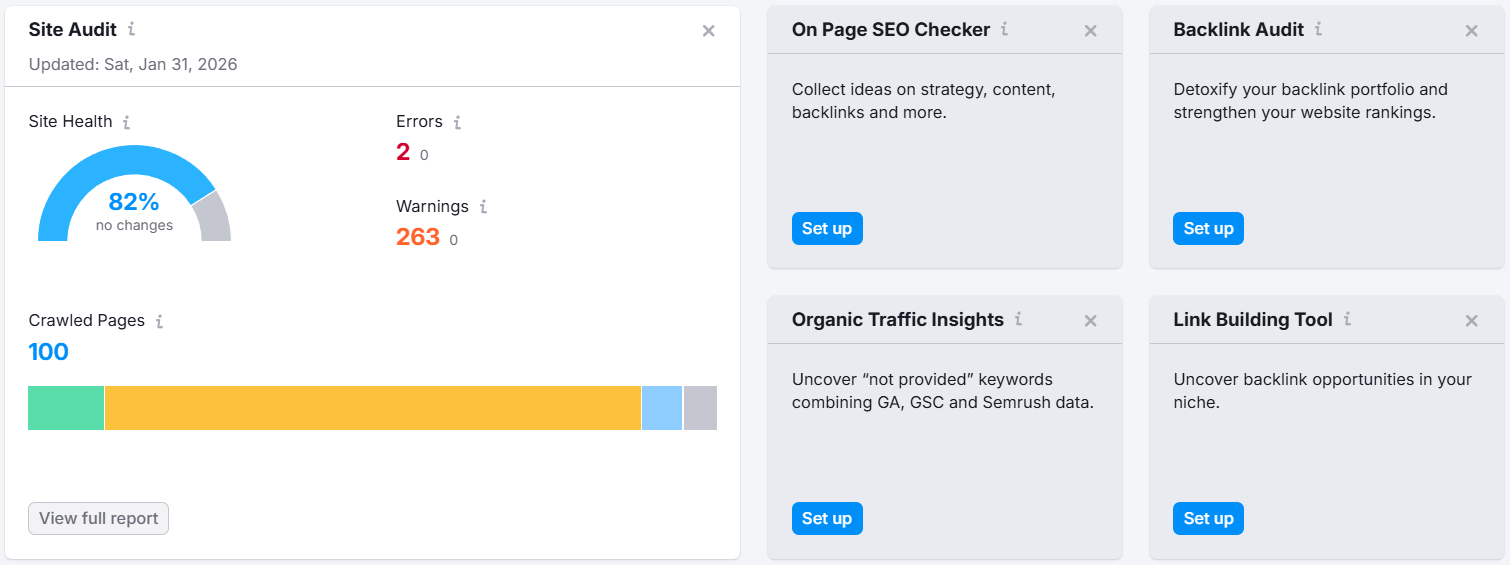Click info icon next to Warnings
The height and width of the screenshot is (565, 1510).
pos(483,207)
